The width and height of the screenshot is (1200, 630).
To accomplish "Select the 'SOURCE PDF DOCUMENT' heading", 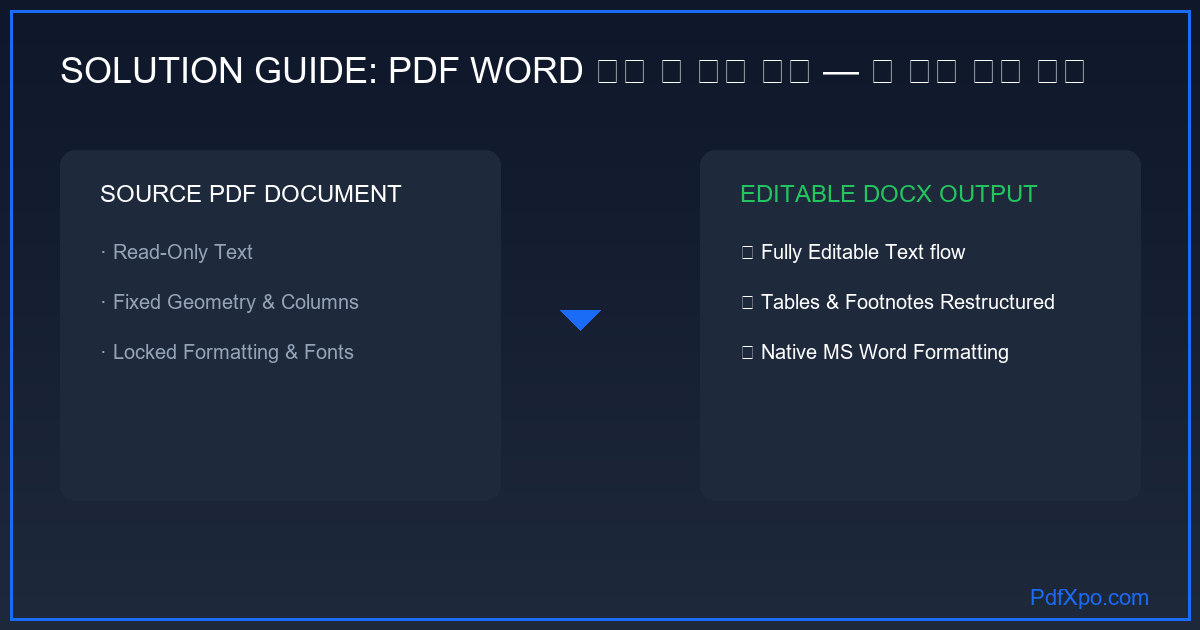I will [x=250, y=194].
